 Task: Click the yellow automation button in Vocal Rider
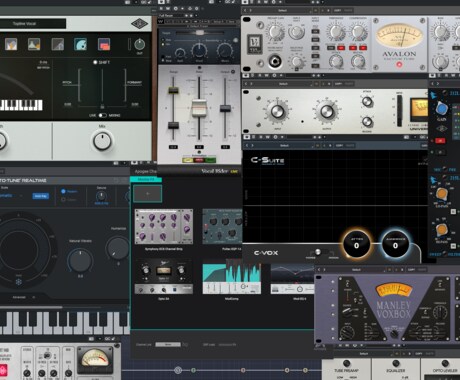(x=188, y=160)
